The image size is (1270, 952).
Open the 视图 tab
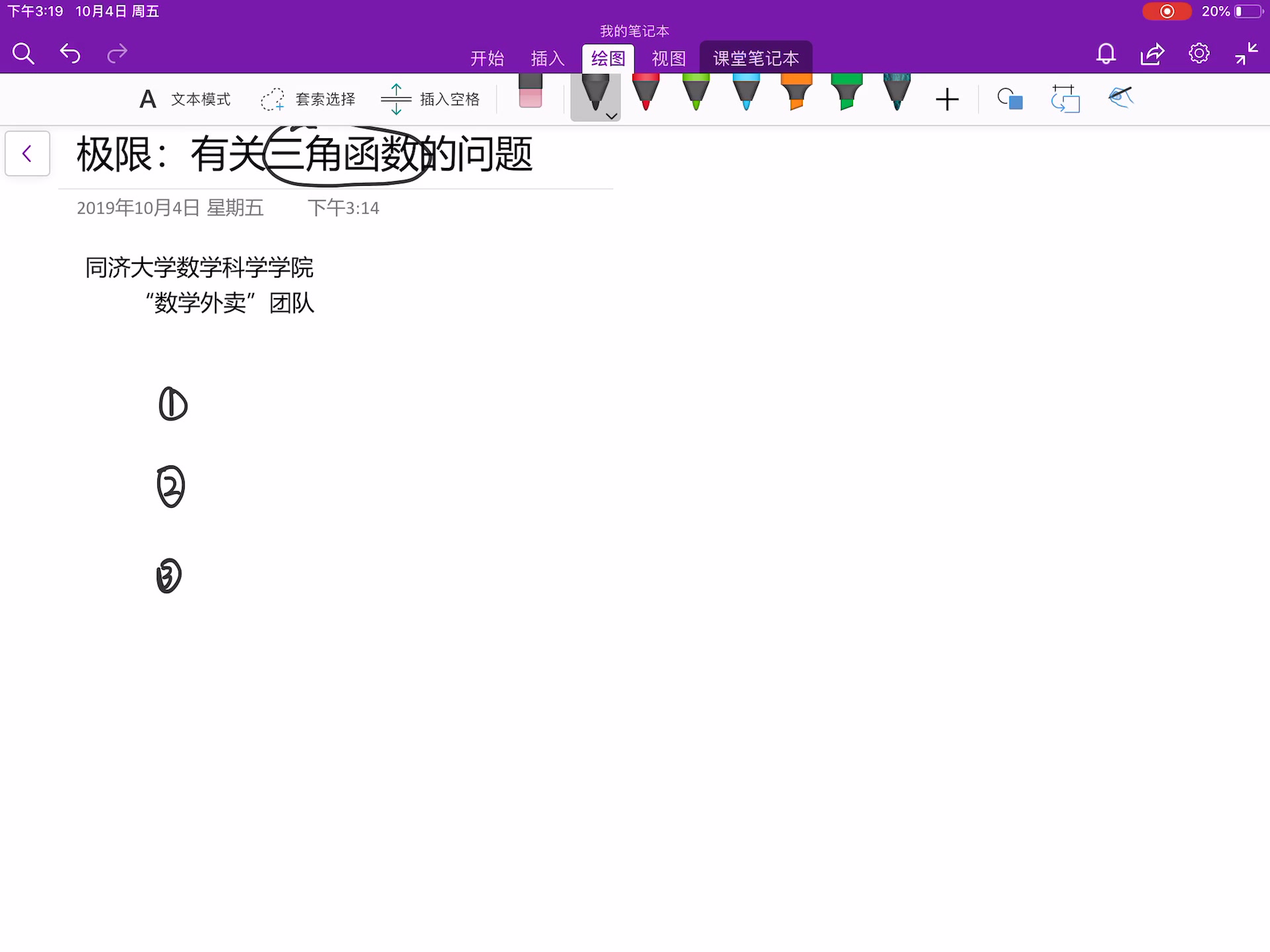pos(669,59)
